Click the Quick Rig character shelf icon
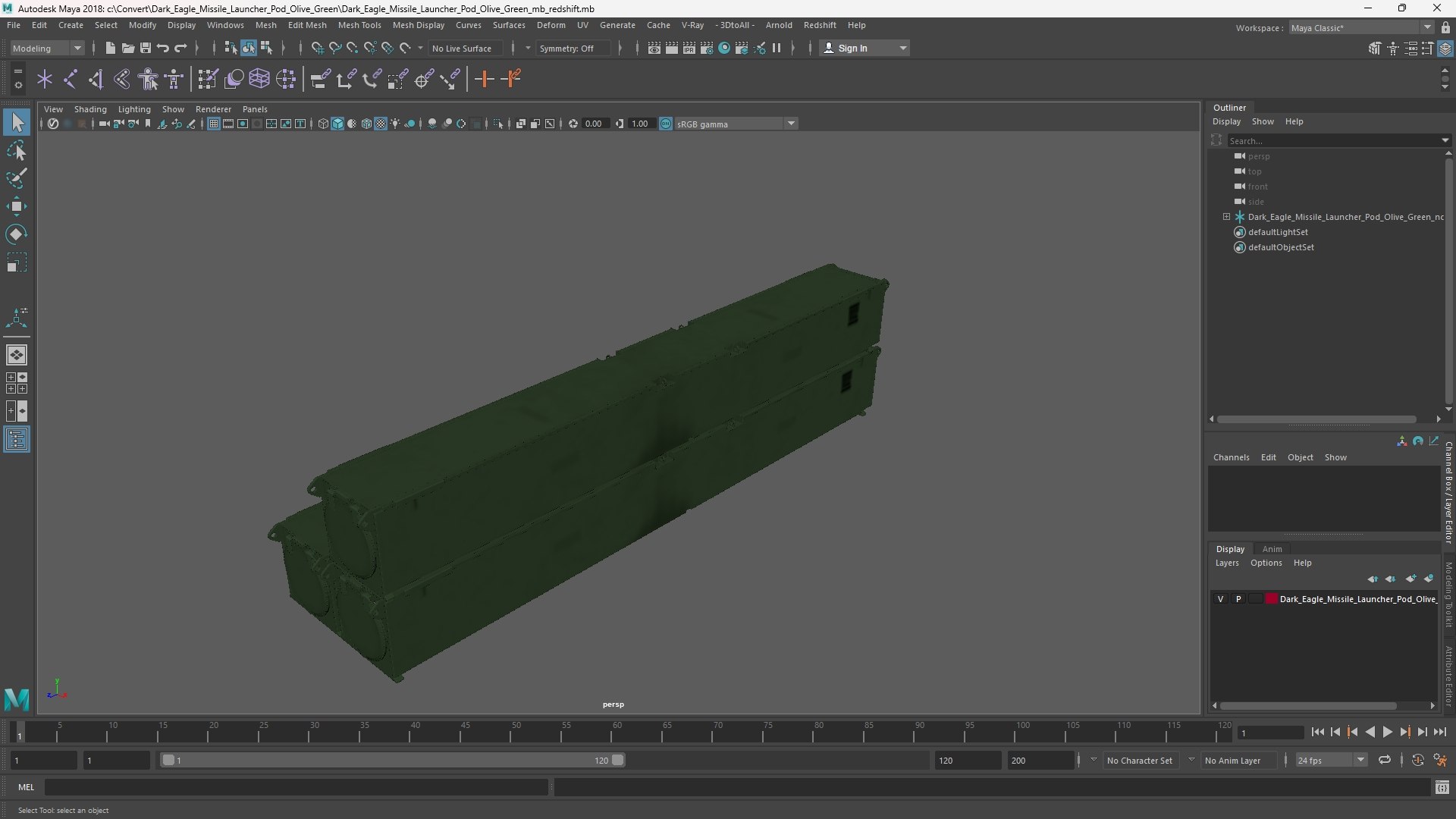The height and width of the screenshot is (819, 1456). (x=149, y=79)
